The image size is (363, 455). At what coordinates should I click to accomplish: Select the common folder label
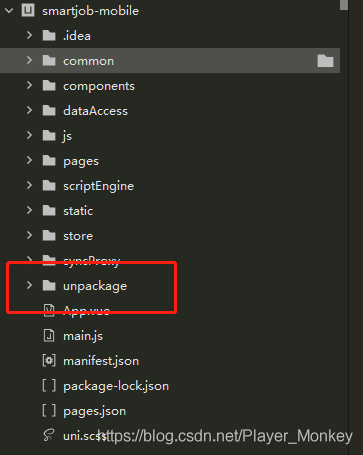[88, 61]
